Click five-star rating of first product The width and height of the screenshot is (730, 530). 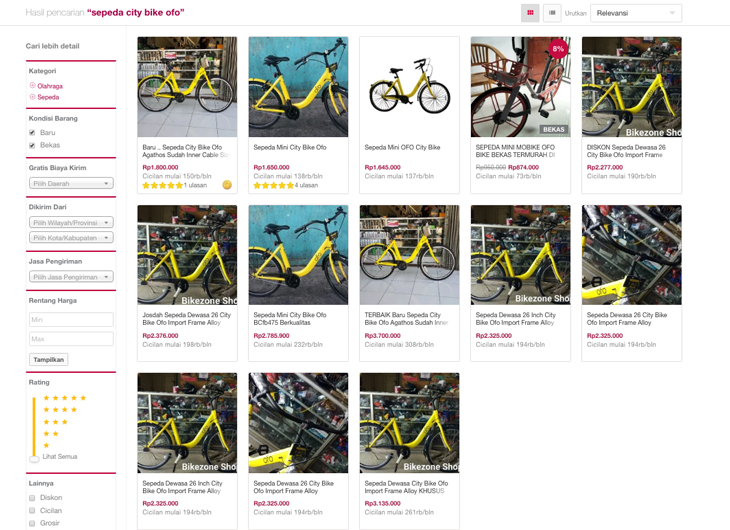pyautogui.click(x=162, y=185)
